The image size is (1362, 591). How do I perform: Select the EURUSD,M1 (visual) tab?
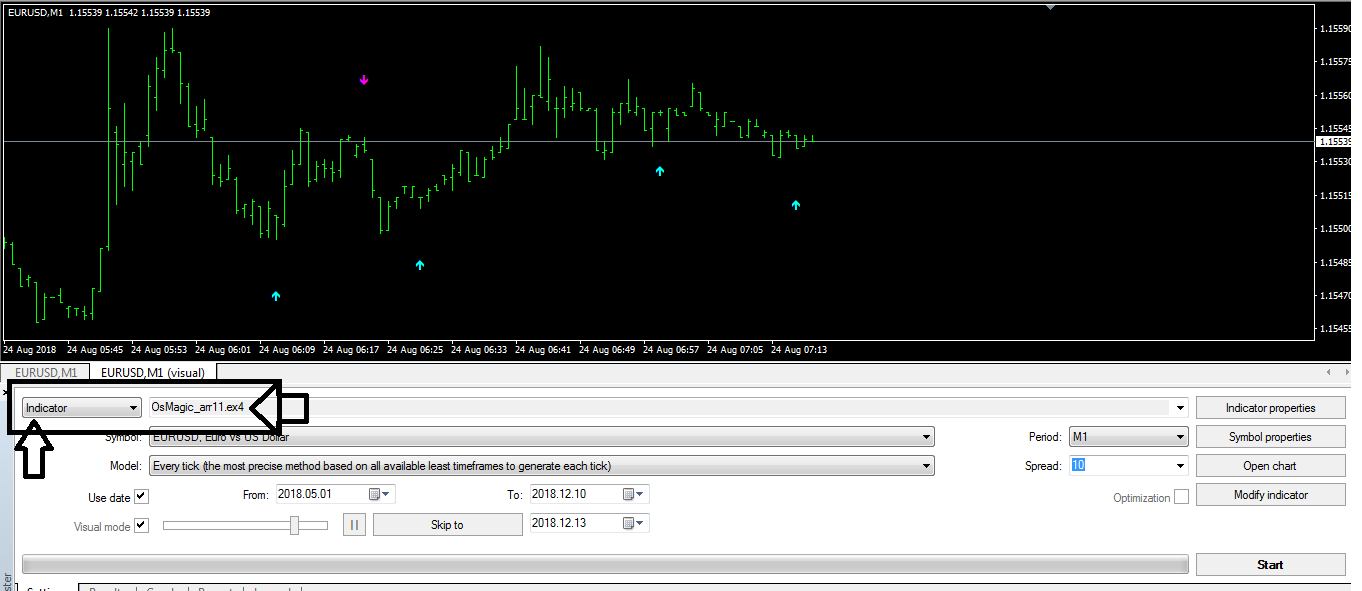152,373
